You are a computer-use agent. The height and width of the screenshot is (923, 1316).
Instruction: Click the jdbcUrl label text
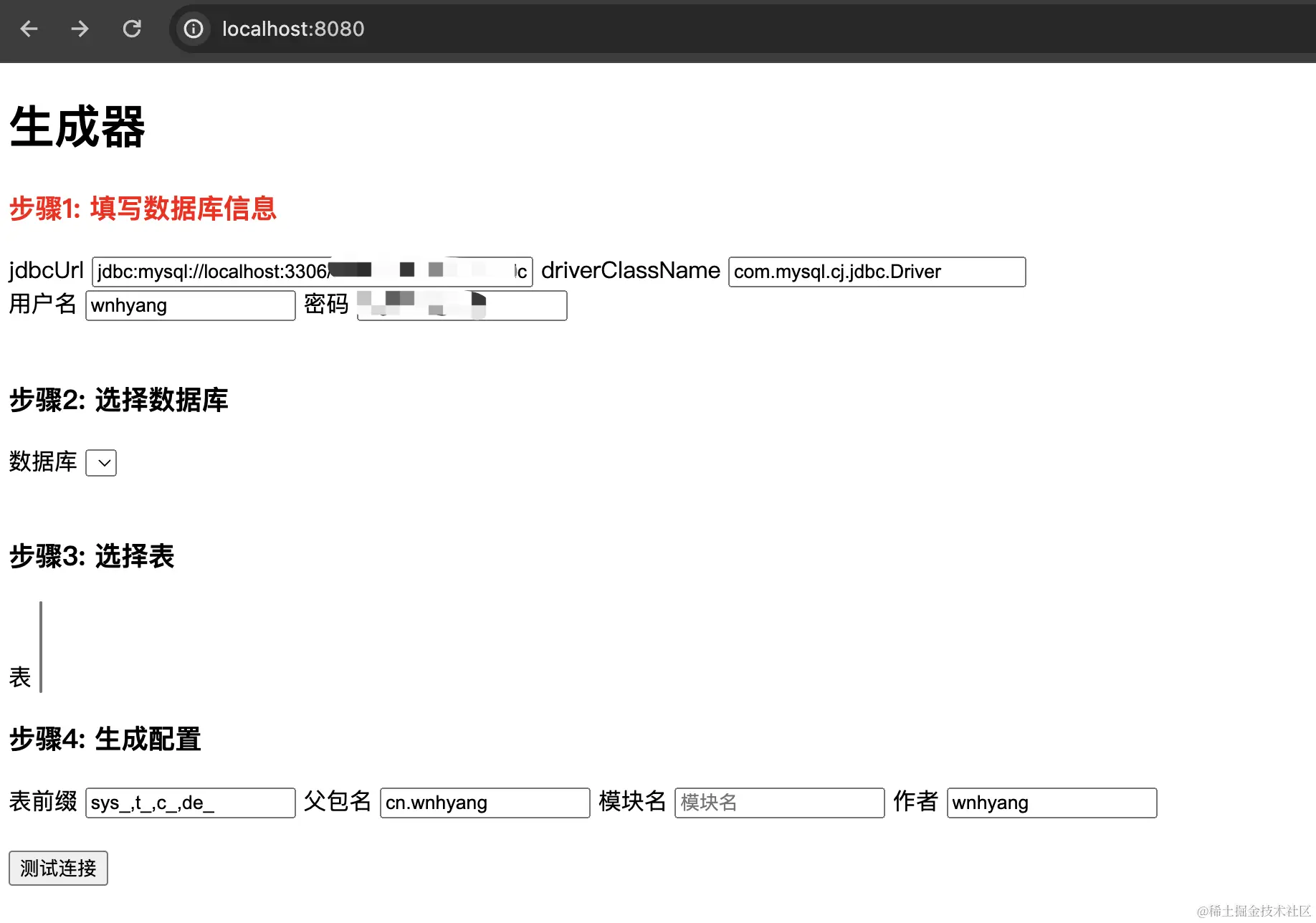click(46, 271)
